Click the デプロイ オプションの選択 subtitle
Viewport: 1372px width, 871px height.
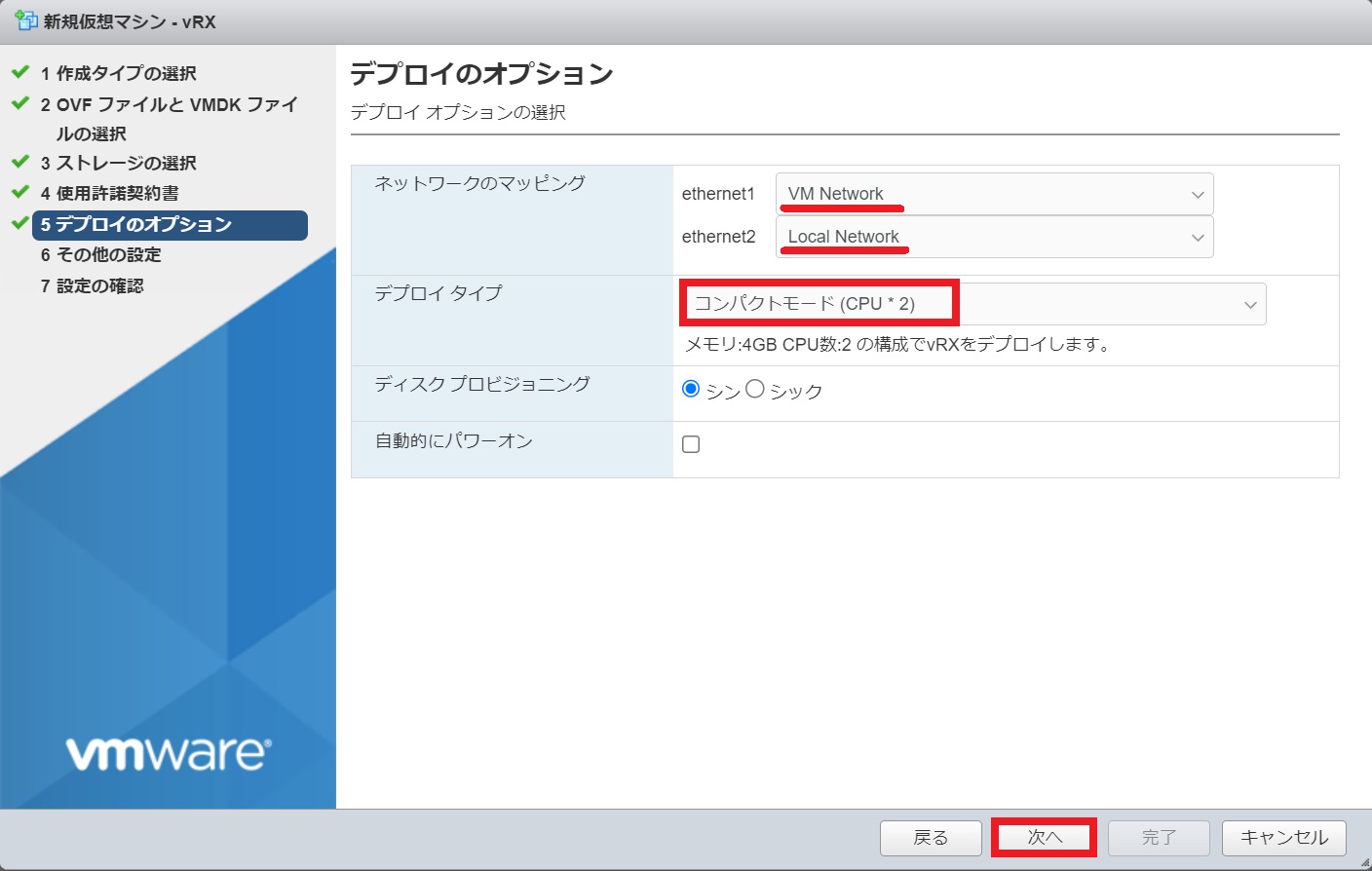pyautogui.click(x=458, y=112)
